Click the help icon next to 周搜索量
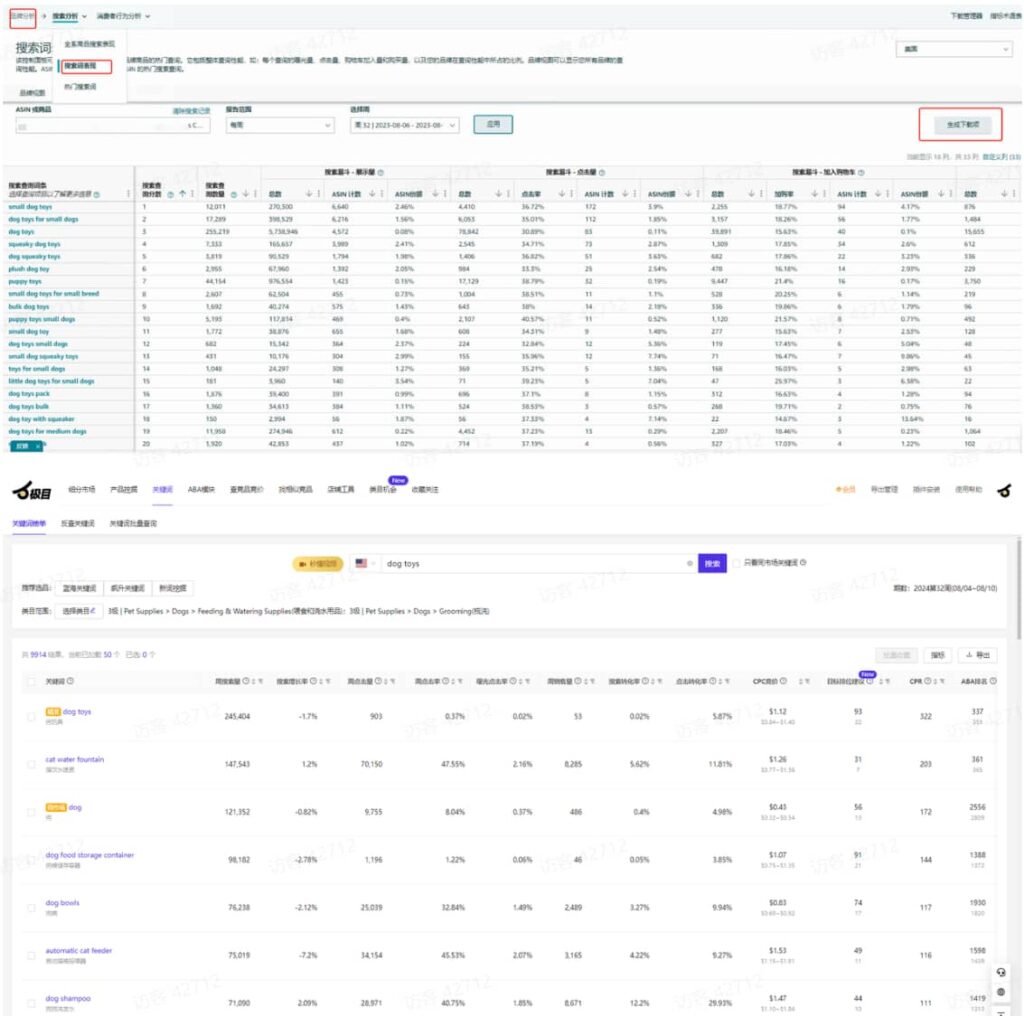The width and height of the screenshot is (1024, 1016). point(244,682)
